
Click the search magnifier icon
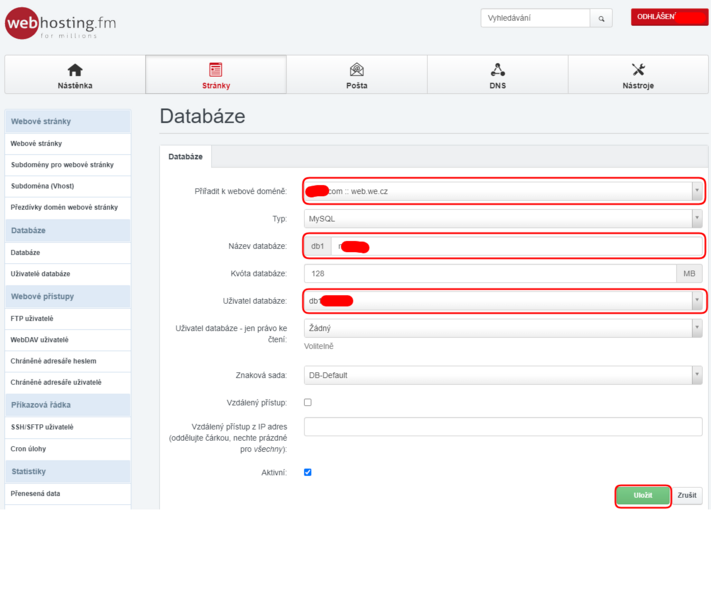(x=601, y=19)
